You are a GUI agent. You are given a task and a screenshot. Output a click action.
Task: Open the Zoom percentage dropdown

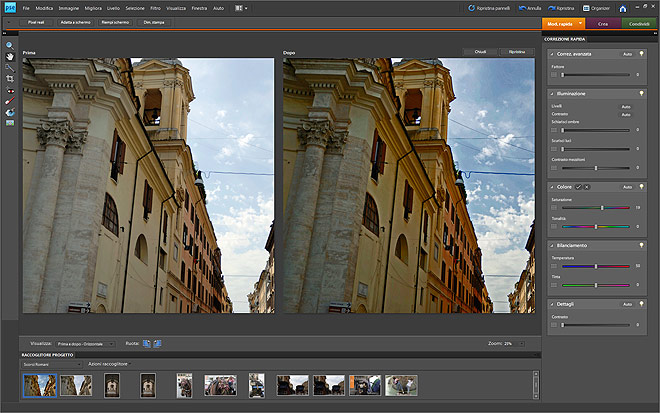click(522, 344)
